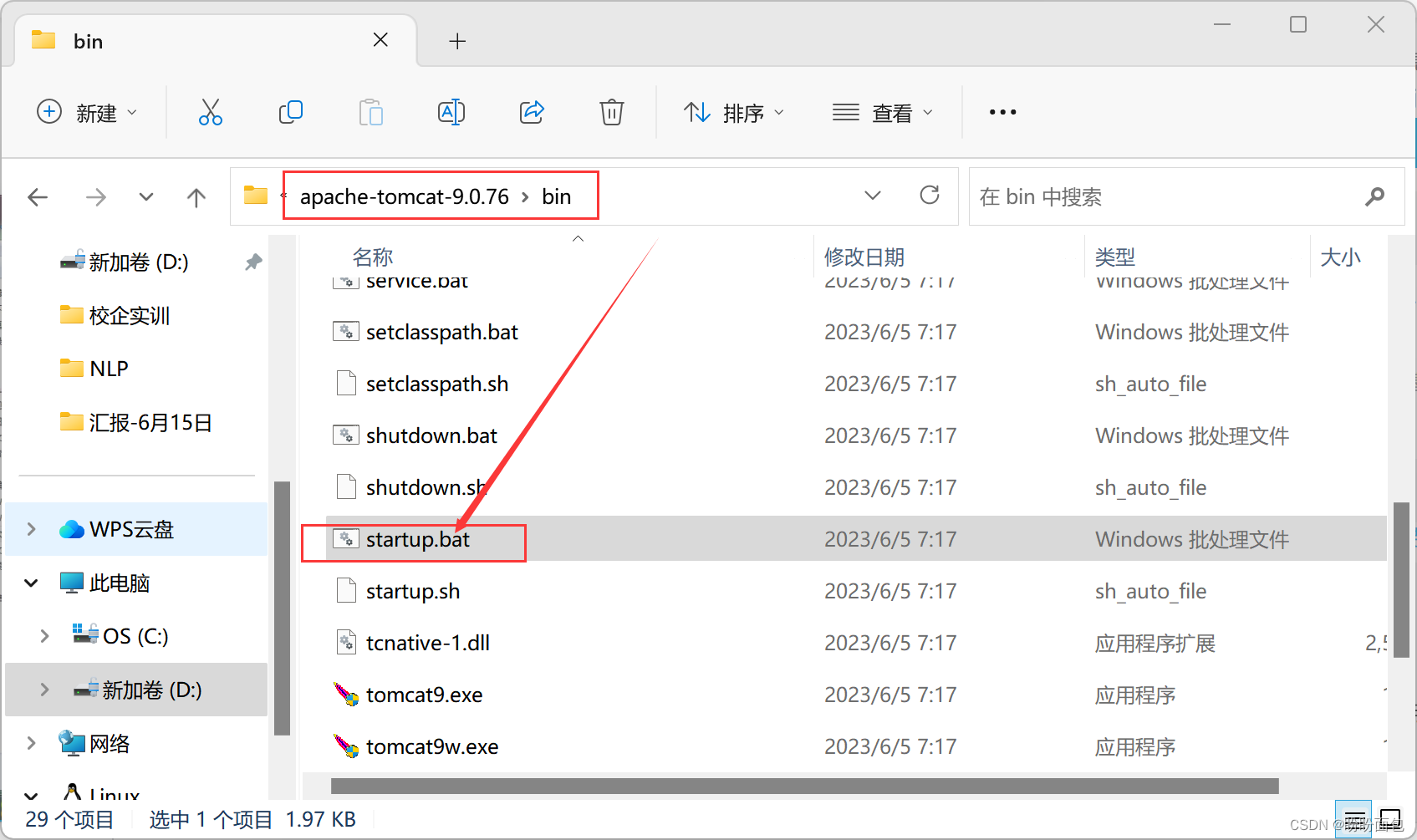Go up one folder level
This screenshot has width=1417, height=840.
tap(196, 197)
